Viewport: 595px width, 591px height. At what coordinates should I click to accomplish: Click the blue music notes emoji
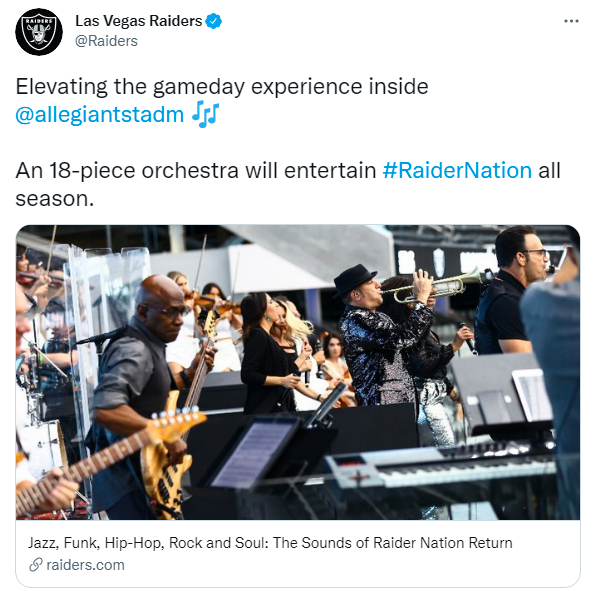pyautogui.click(x=205, y=114)
